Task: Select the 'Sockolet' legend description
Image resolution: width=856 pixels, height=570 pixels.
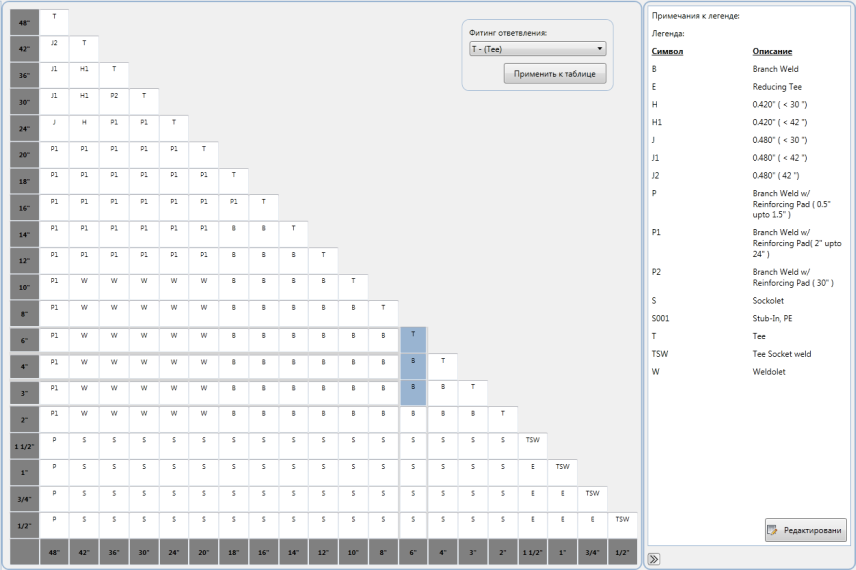Action: point(768,301)
